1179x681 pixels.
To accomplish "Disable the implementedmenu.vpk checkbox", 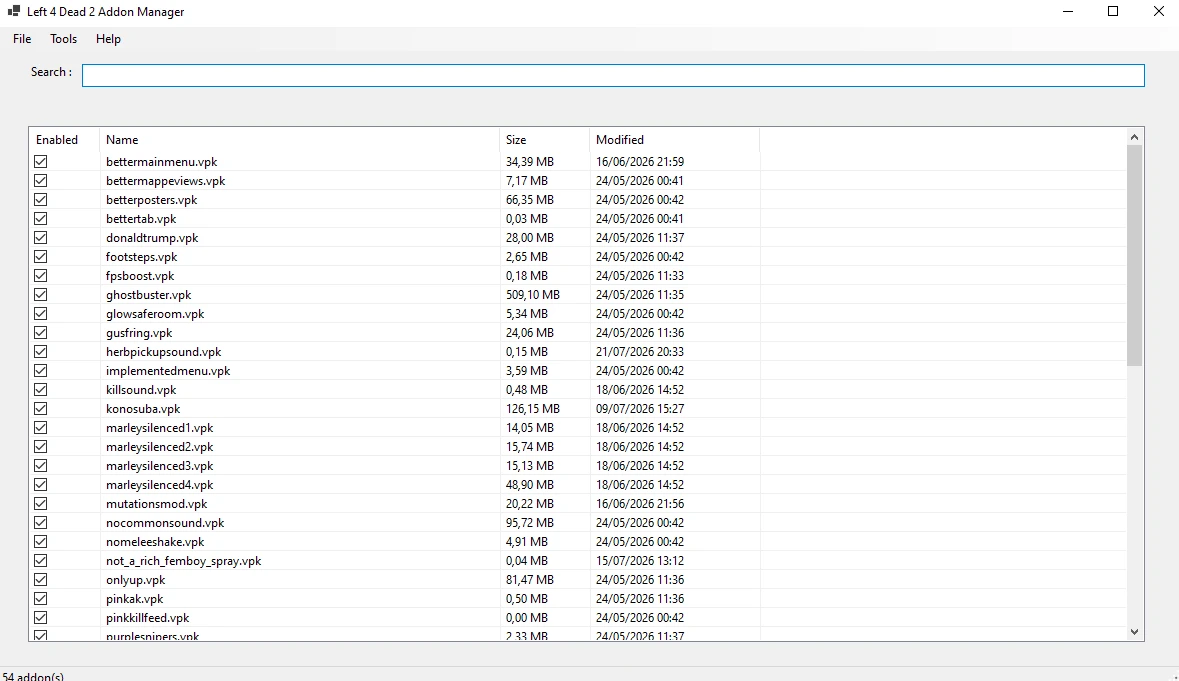I will [41, 371].
